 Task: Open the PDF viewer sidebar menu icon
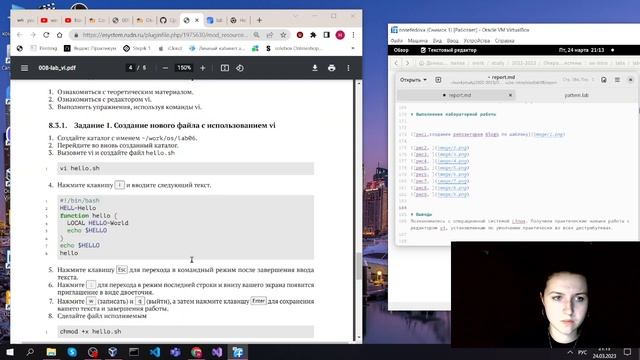tap(24, 68)
